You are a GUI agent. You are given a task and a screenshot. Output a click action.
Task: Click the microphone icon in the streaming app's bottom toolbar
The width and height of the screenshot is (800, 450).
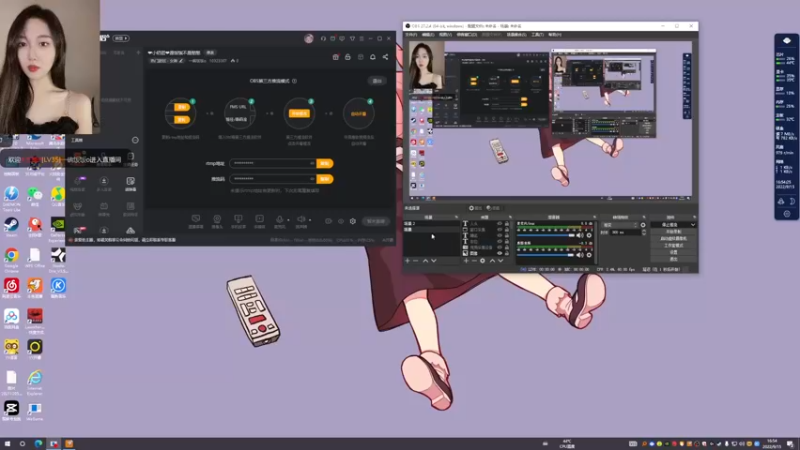pos(279,219)
